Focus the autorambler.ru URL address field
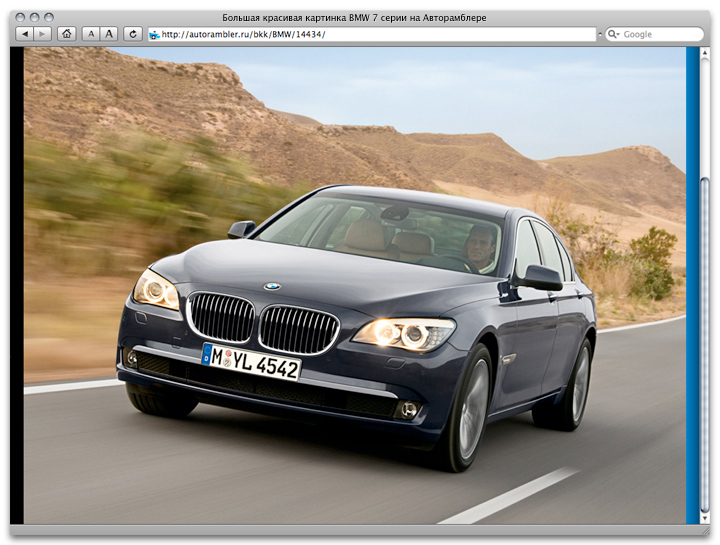The width and height of the screenshot is (720, 545). 370,34
